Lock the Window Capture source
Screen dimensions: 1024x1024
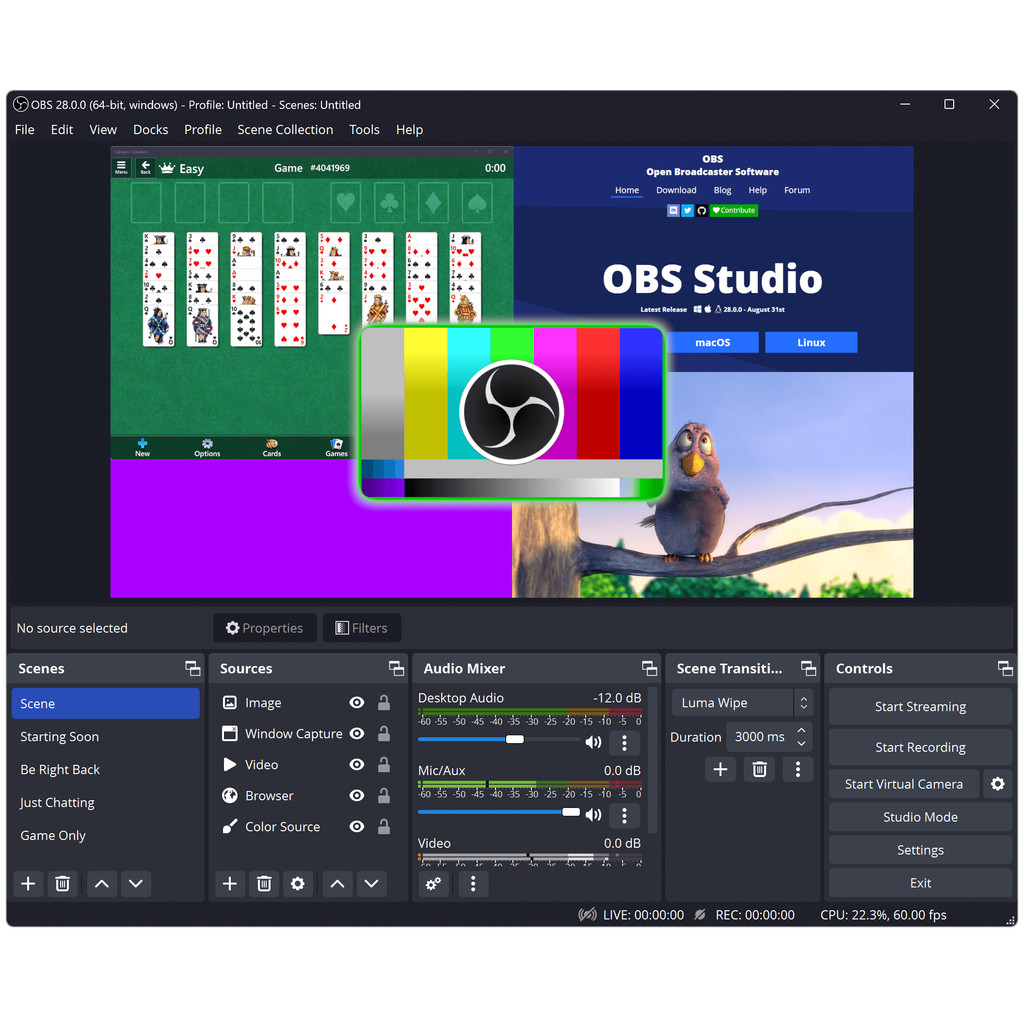coord(384,733)
